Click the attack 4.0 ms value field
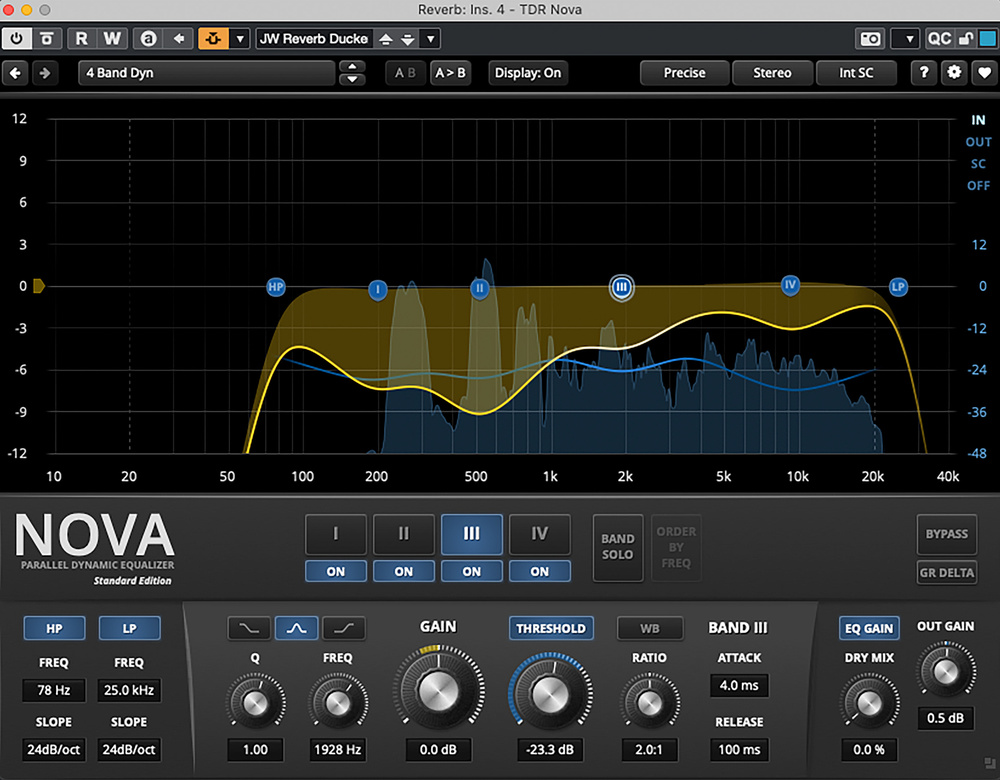 click(739, 685)
